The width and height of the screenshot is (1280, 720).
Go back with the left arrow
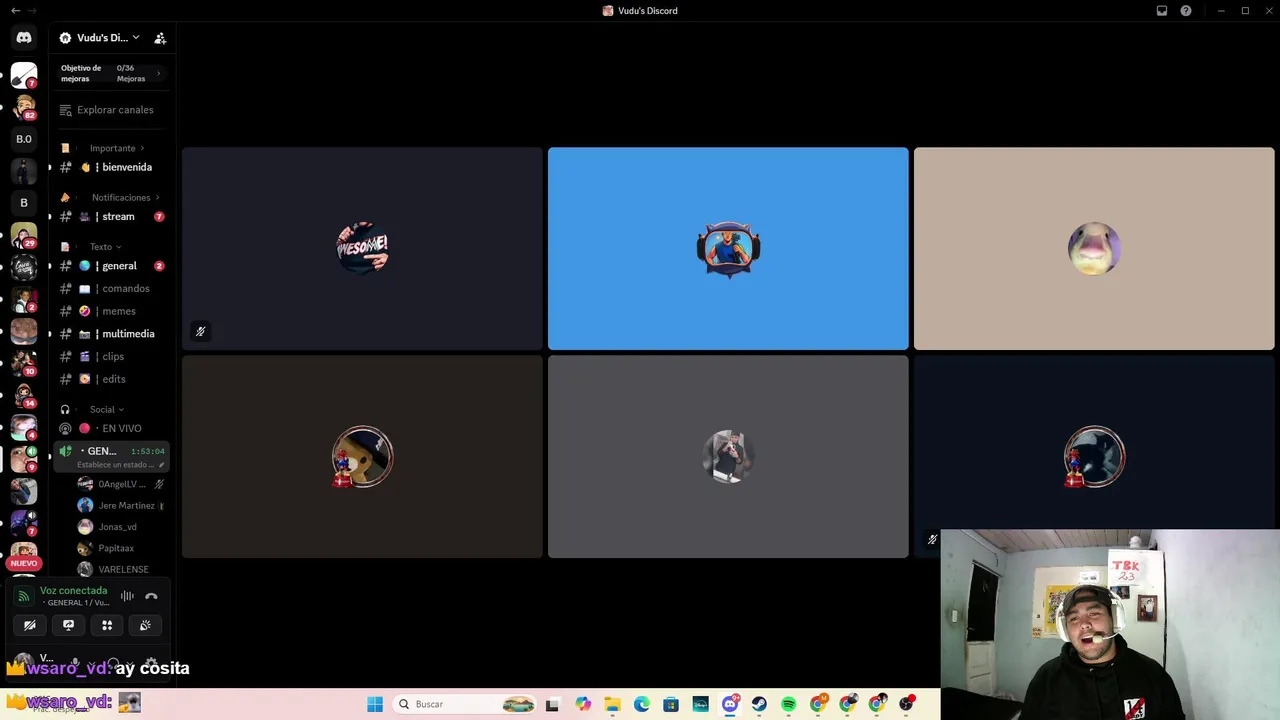(14, 11)
